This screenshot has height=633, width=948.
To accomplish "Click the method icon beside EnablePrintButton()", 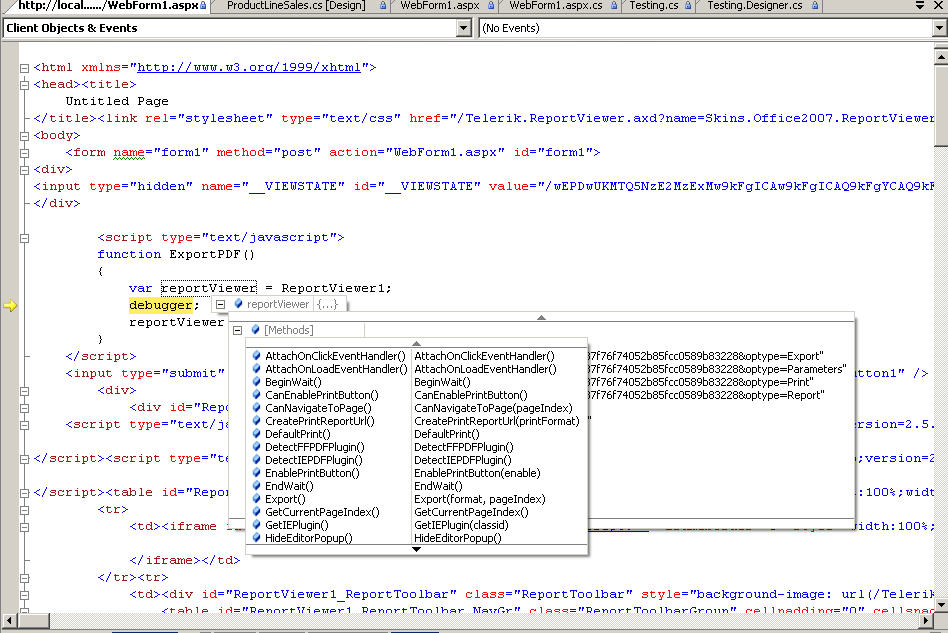I will point(256,473).
